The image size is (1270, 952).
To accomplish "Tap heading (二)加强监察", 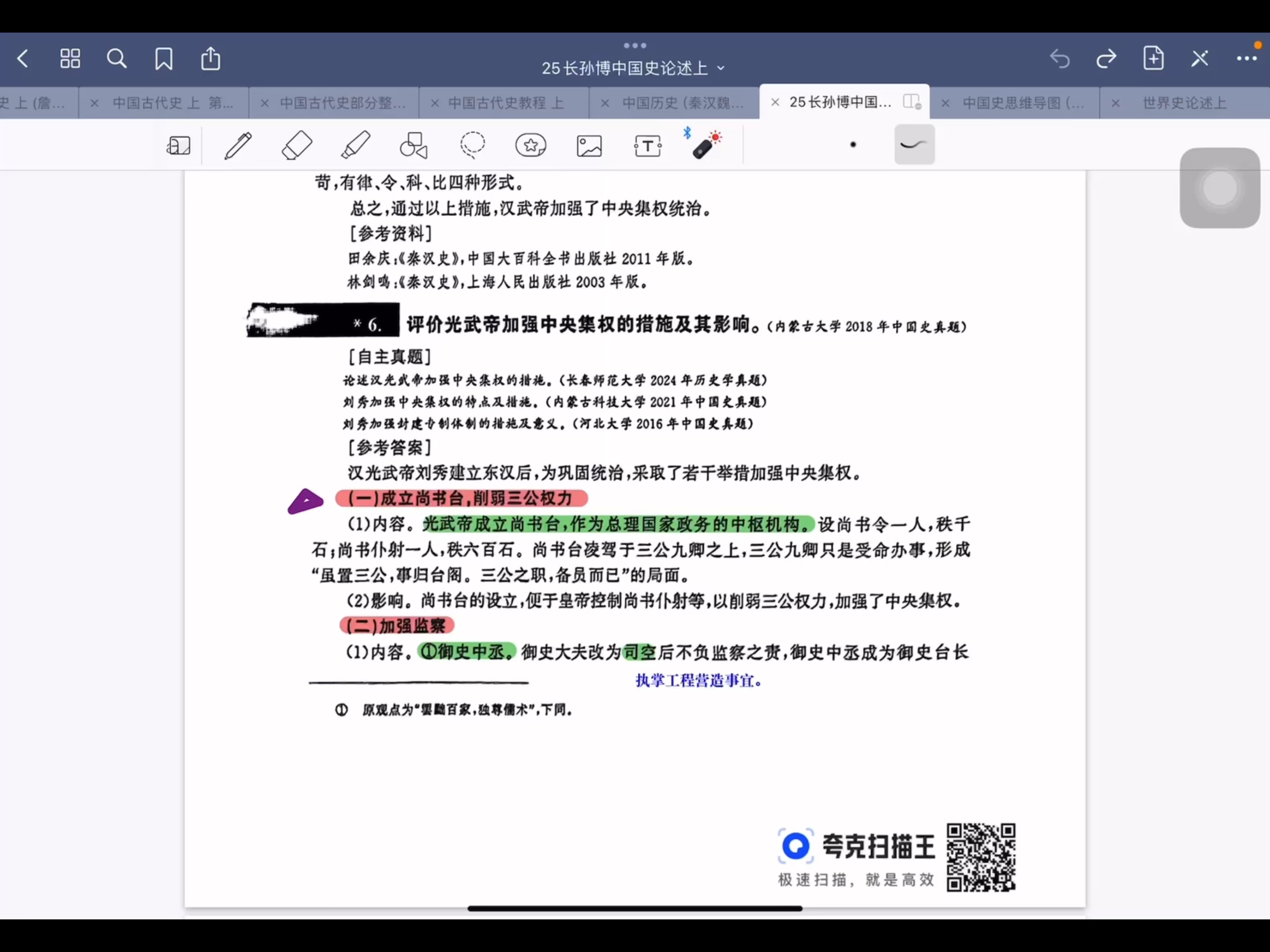I will tap(397, 625).
